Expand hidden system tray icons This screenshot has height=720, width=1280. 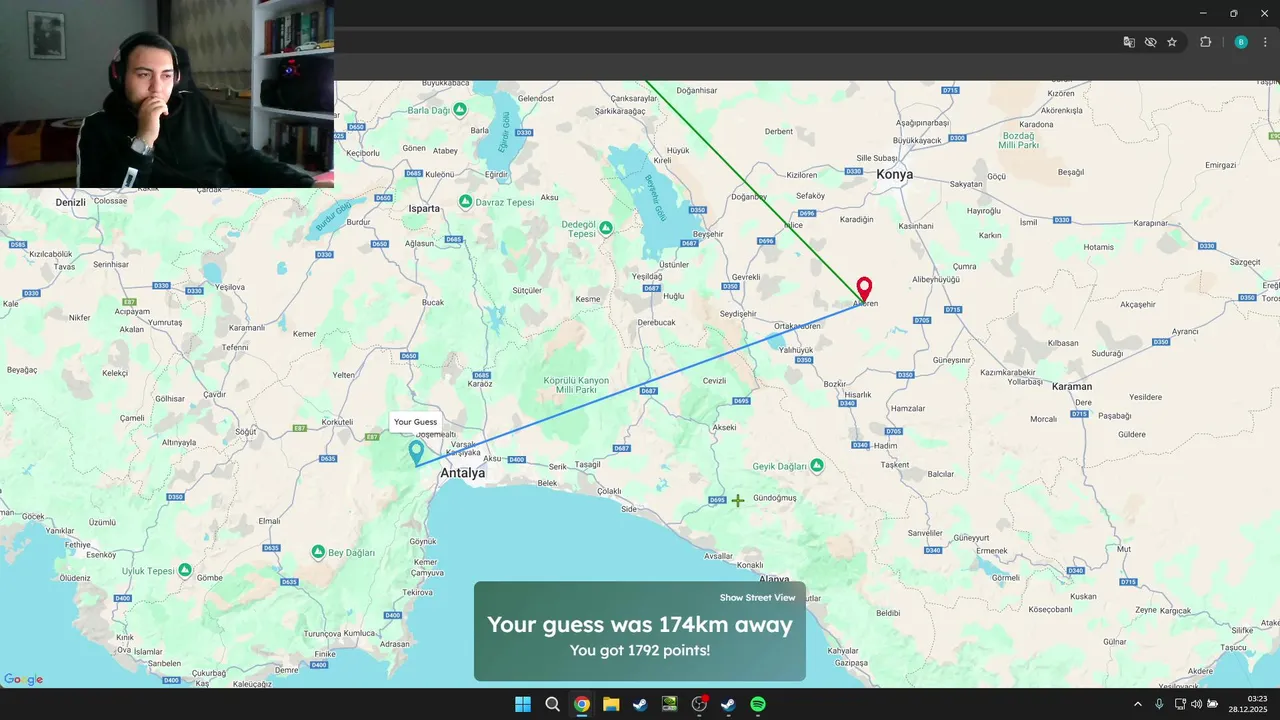(1137, 704)
